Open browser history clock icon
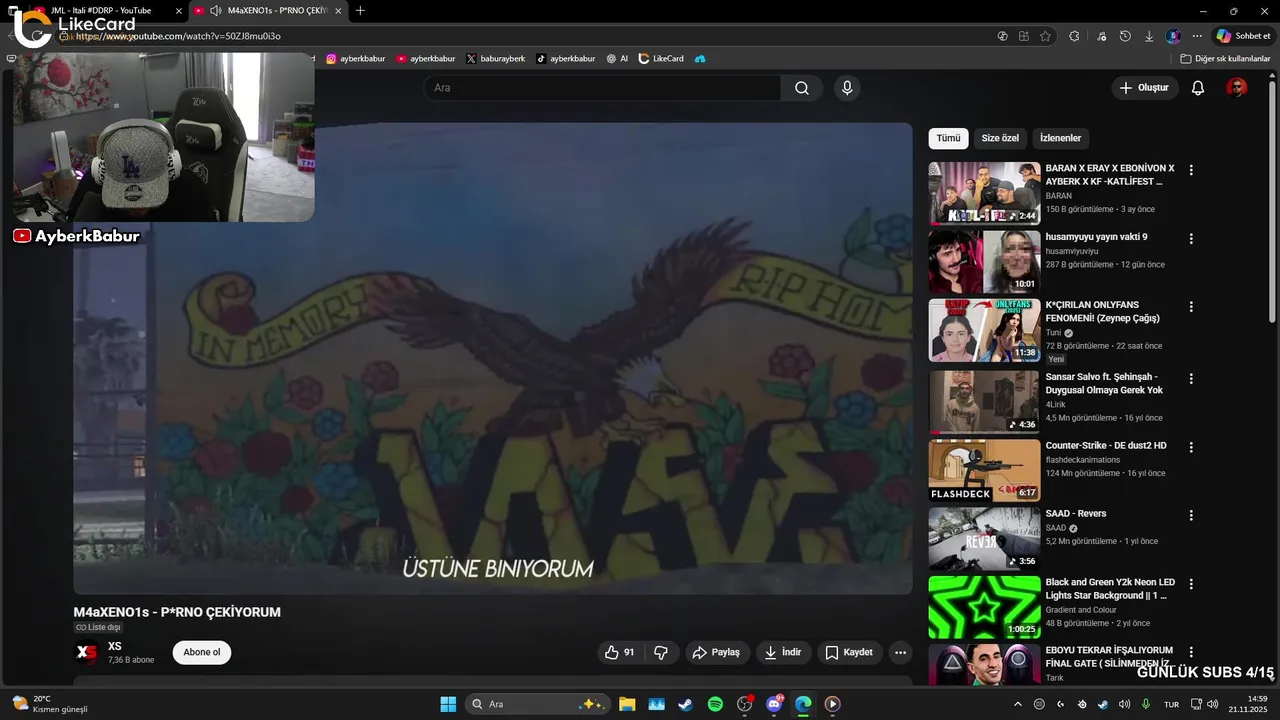1280x720 pixels. 1125,36
